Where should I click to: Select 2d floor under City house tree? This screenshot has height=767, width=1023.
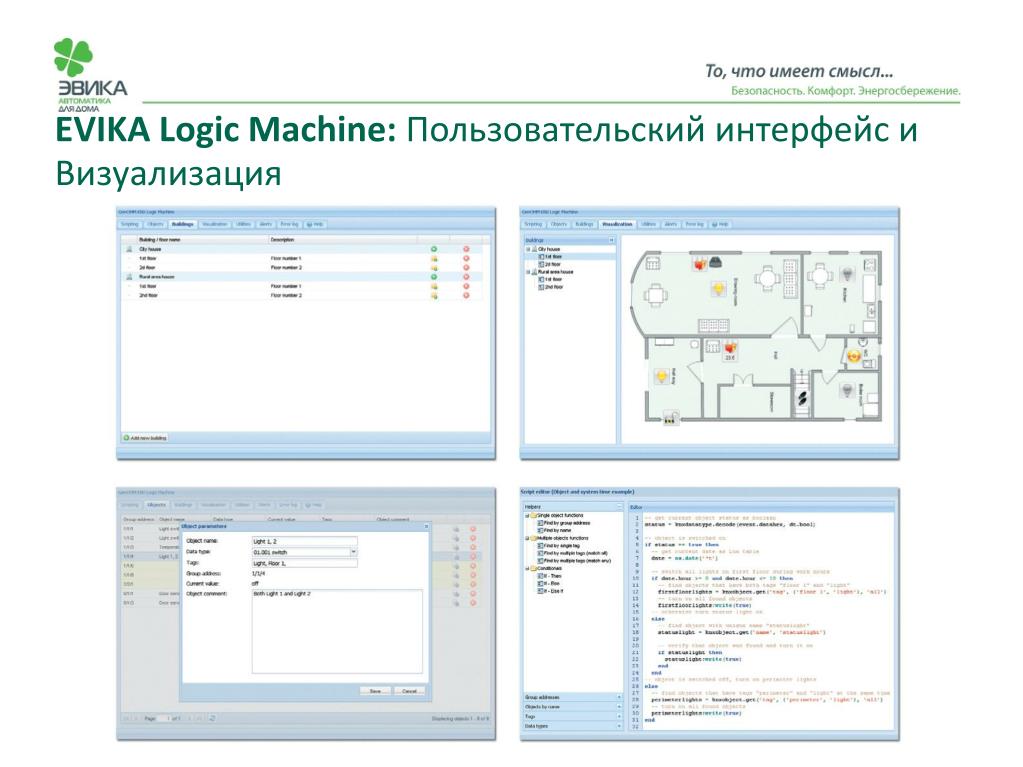click(x=549, y=264)
